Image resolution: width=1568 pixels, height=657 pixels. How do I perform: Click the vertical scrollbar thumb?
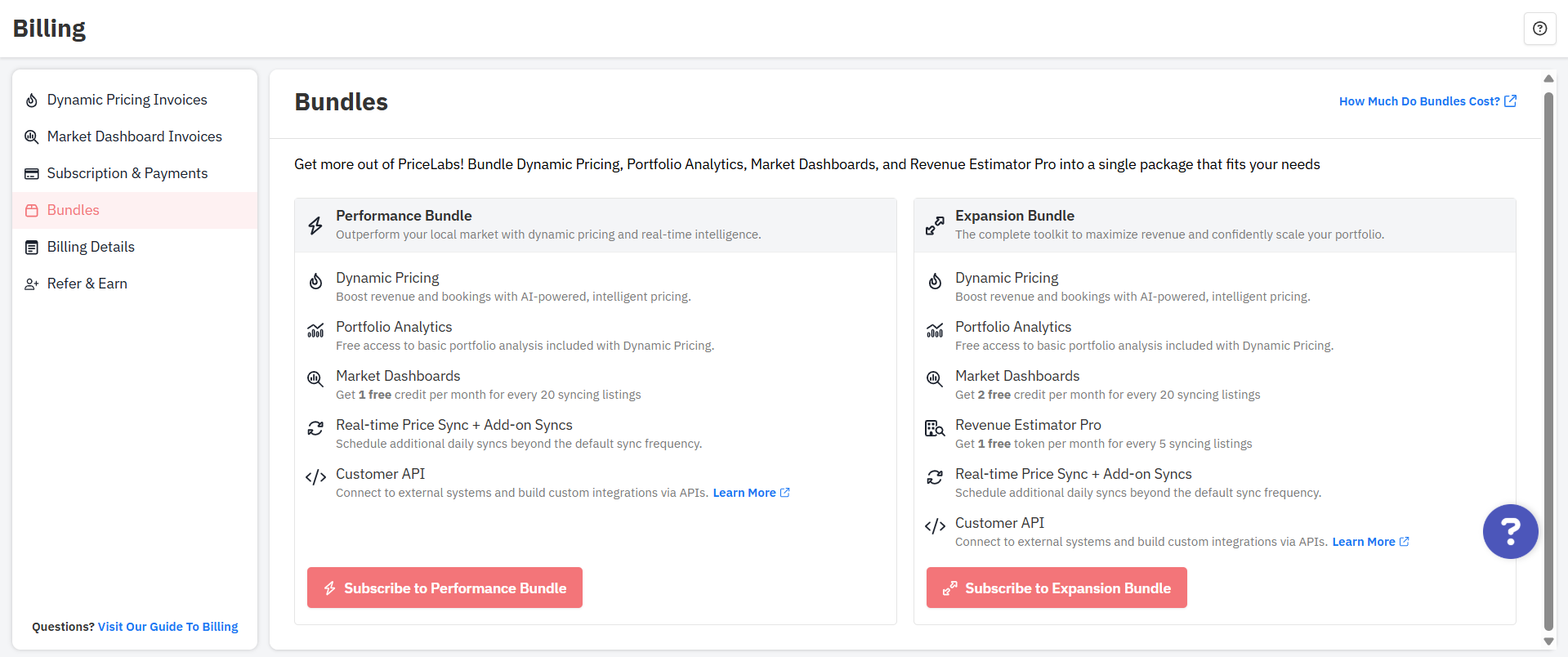[x=1548, y=361]
